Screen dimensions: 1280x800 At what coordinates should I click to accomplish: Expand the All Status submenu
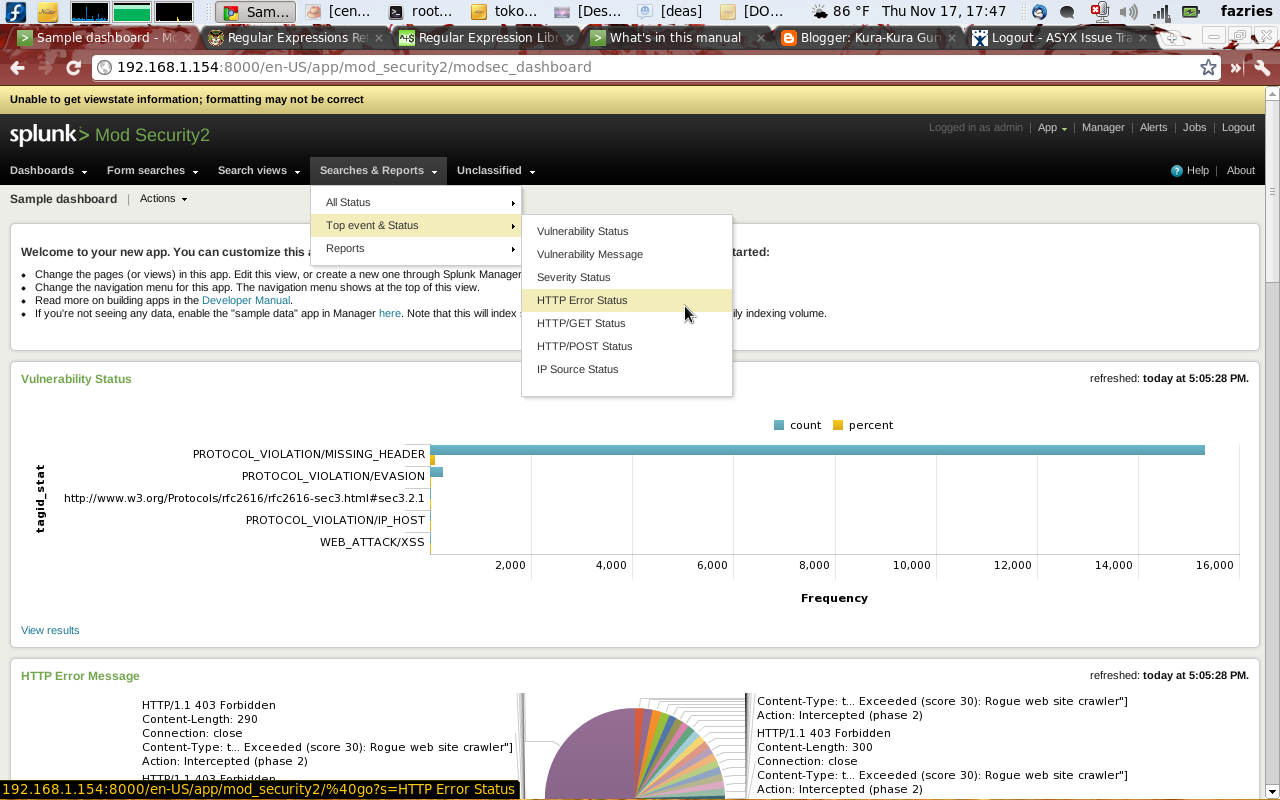tap(416, 203)
